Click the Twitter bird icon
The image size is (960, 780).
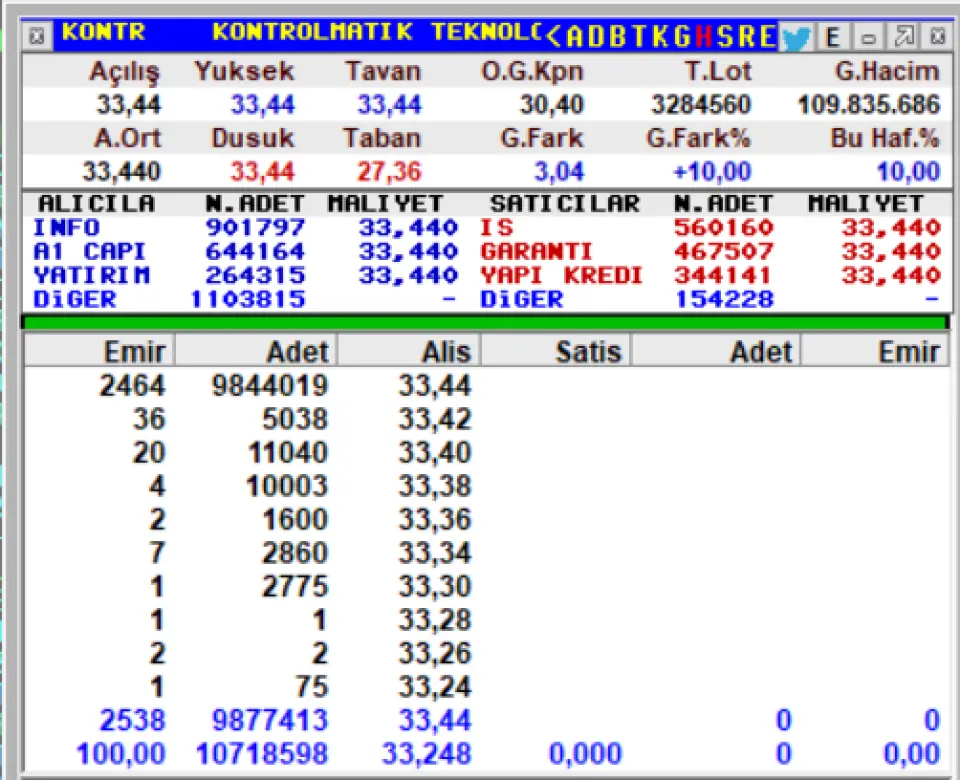click(x=796, y=37)
